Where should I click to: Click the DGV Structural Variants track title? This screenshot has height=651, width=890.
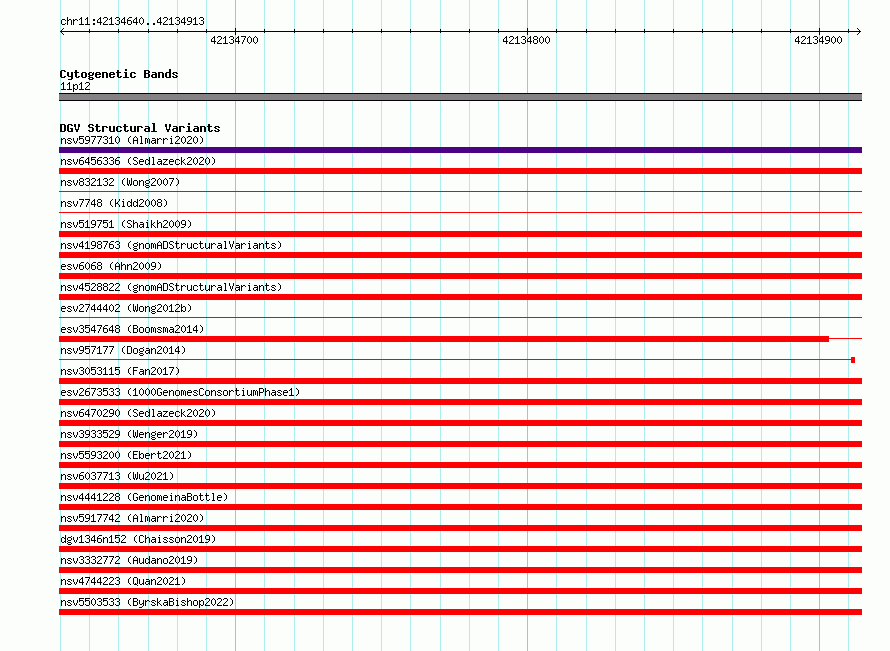click(x=140, y=128)
